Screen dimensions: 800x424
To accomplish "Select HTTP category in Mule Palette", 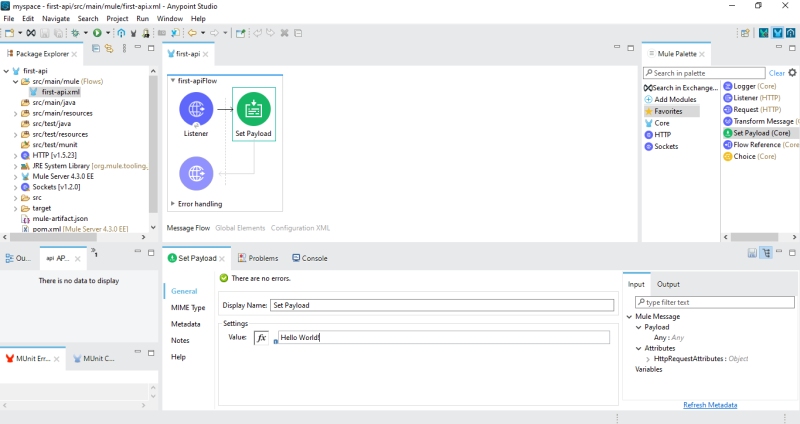I will [658, 135].
